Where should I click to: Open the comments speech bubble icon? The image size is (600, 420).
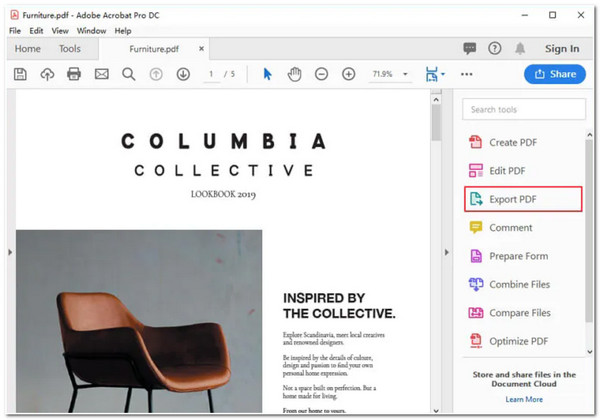tap(470, 48)
